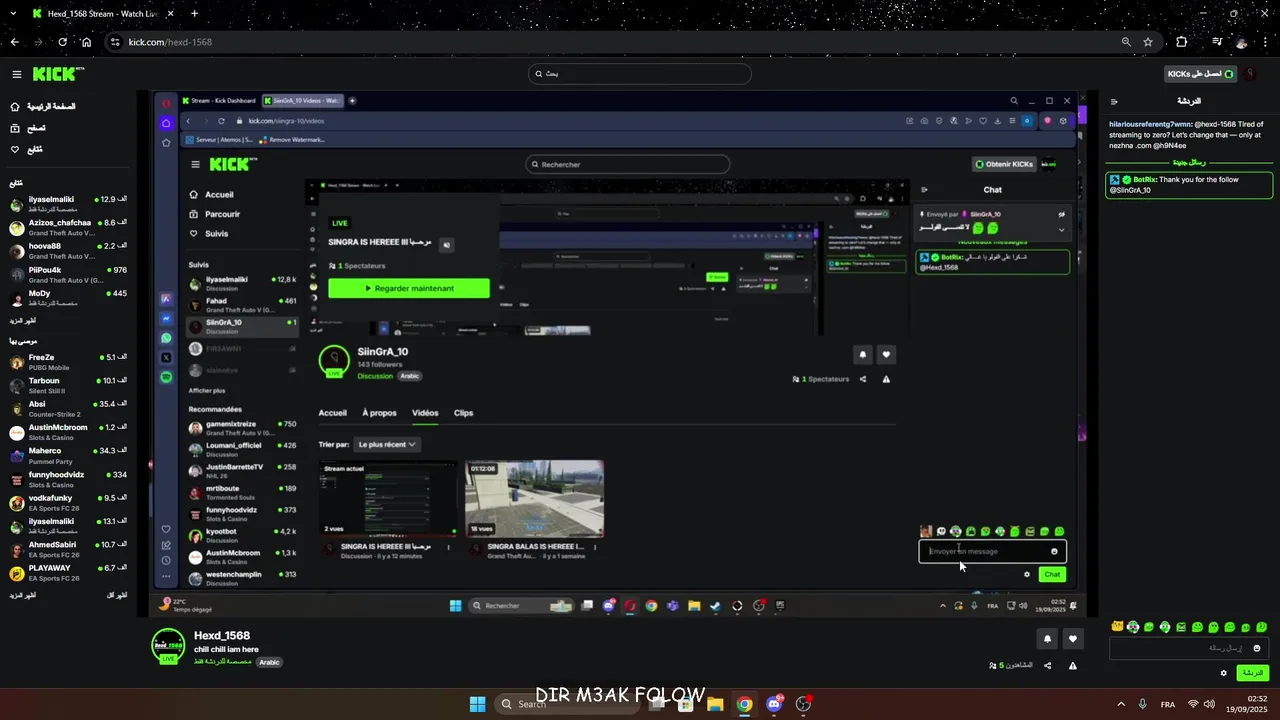Open the PLAYAWAY channel
Screen dimensions: 1280x720
coord(68,573)
